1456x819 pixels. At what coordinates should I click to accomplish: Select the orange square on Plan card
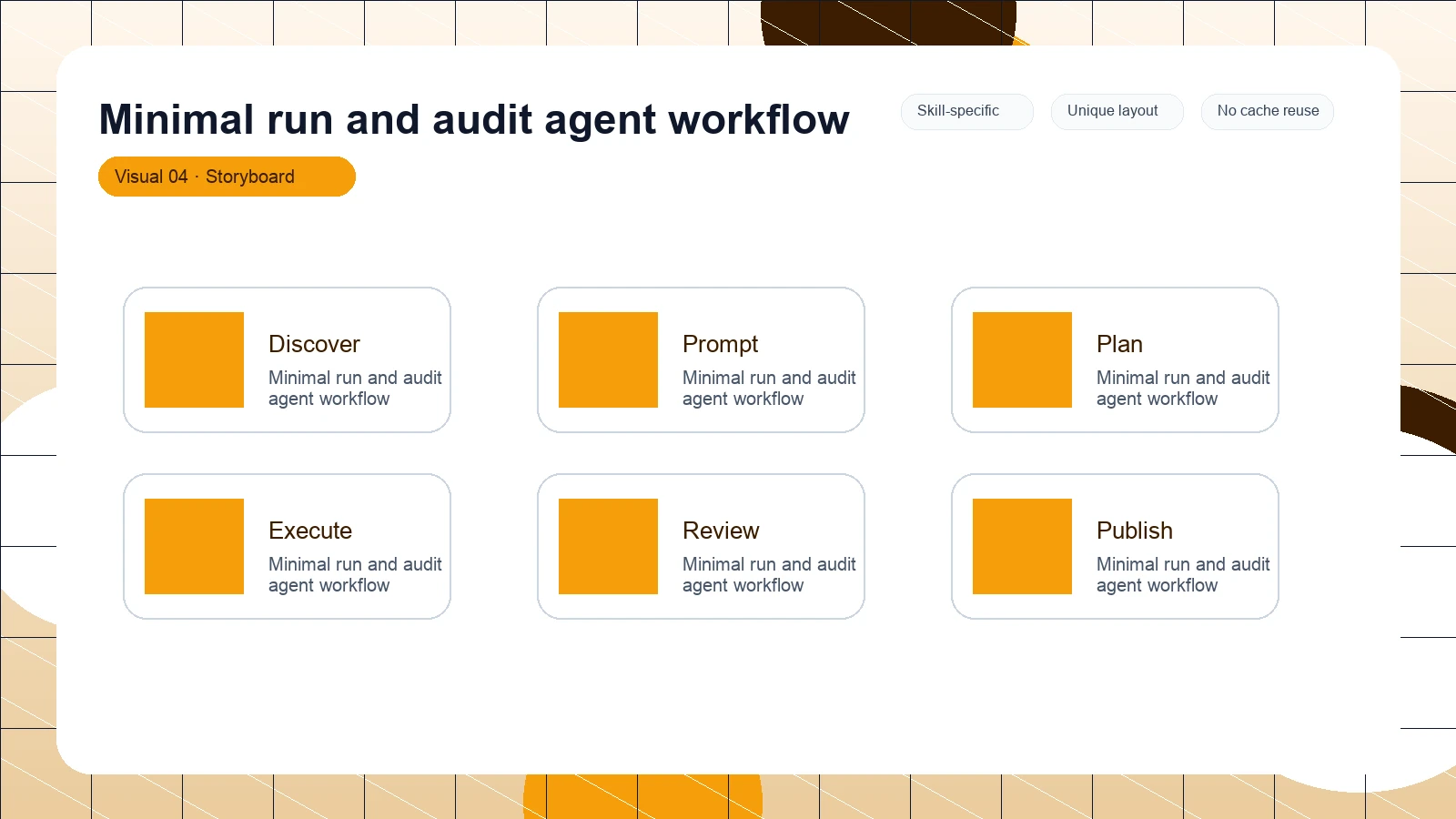point(1022,359)
